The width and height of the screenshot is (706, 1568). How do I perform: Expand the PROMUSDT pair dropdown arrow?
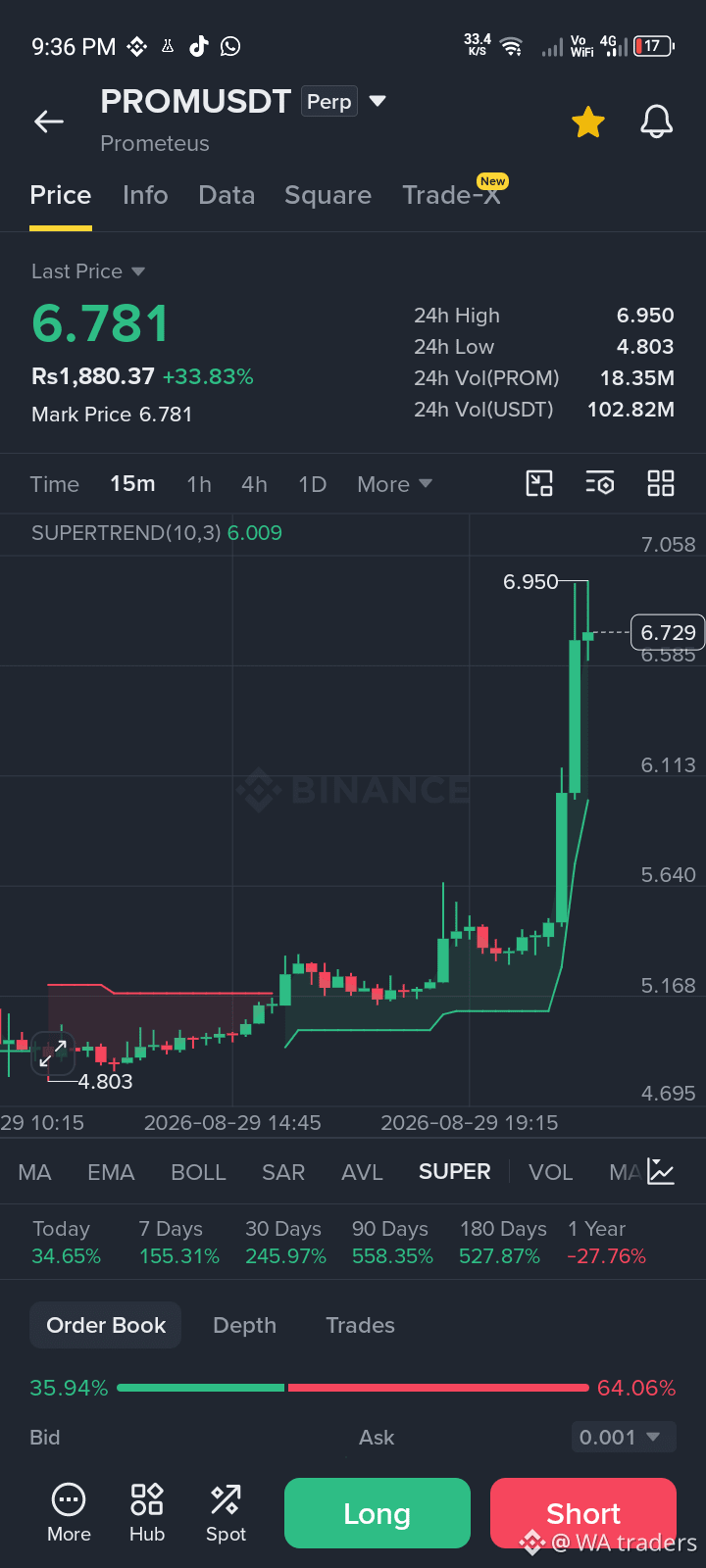[x=378, y=101]
